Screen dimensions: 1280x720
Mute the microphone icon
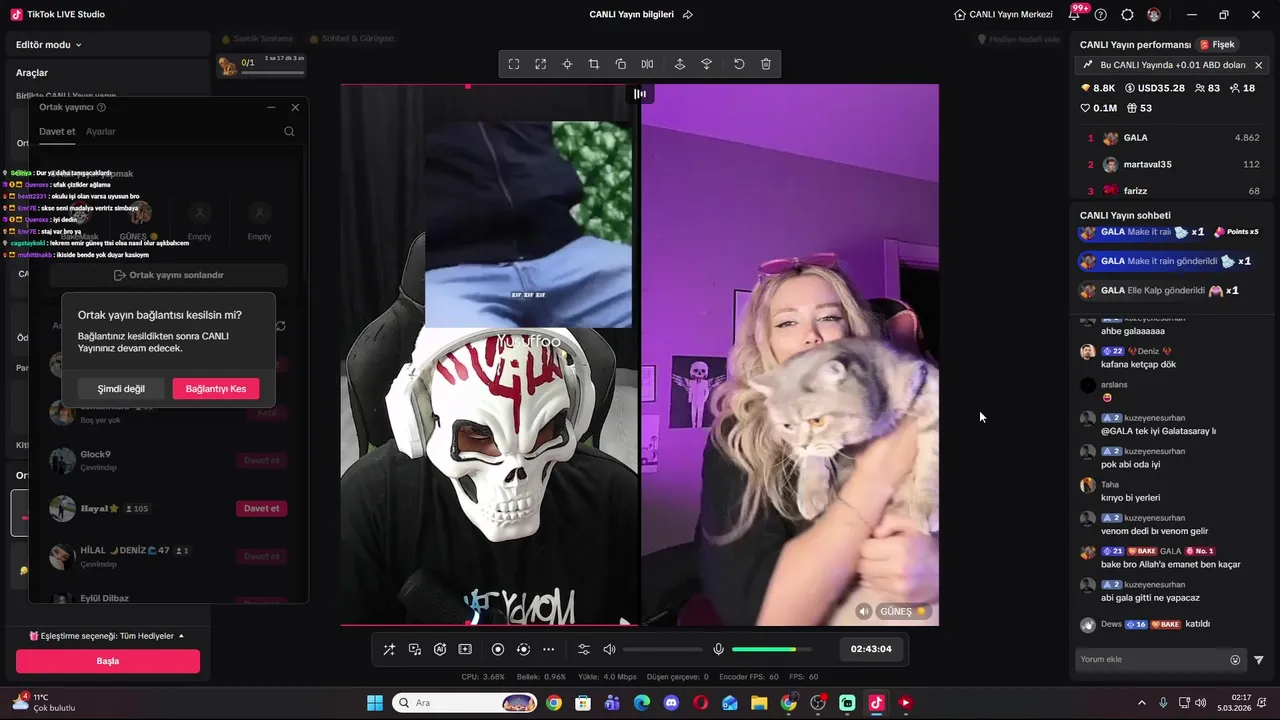pyautogui.click(x=718, y=649)
